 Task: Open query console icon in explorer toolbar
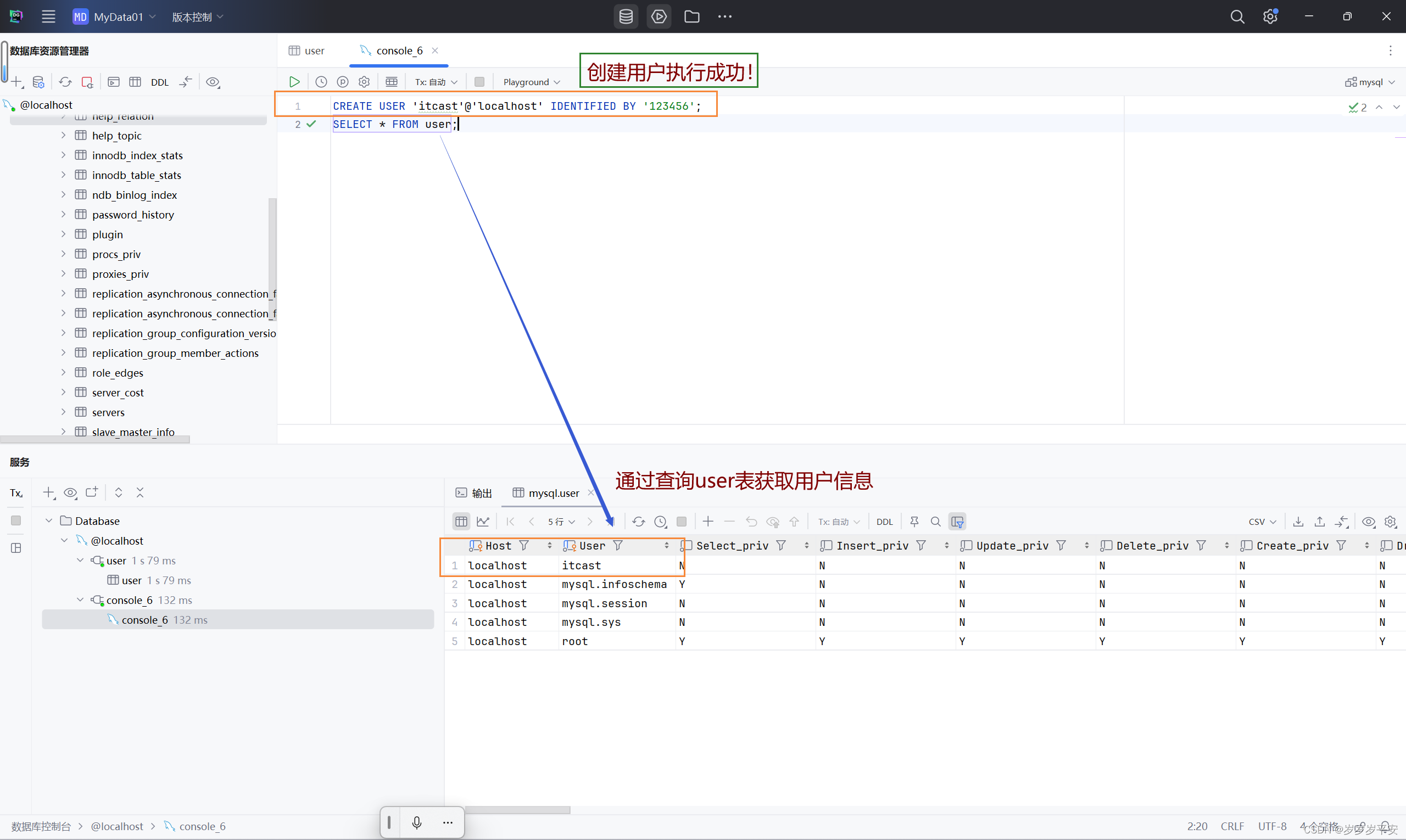click(x=114, y=82)
